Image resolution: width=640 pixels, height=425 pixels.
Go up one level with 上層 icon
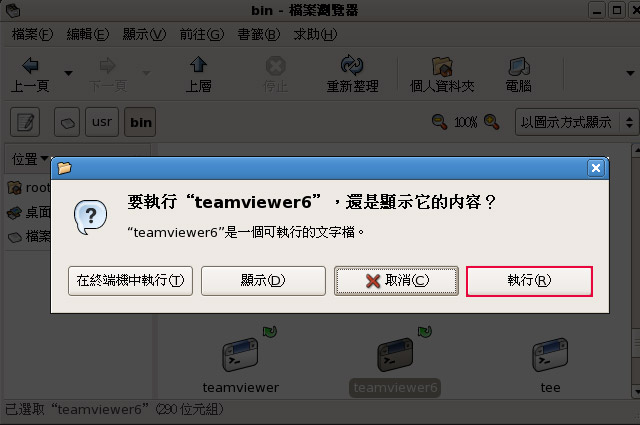click(x=198, y=65)
